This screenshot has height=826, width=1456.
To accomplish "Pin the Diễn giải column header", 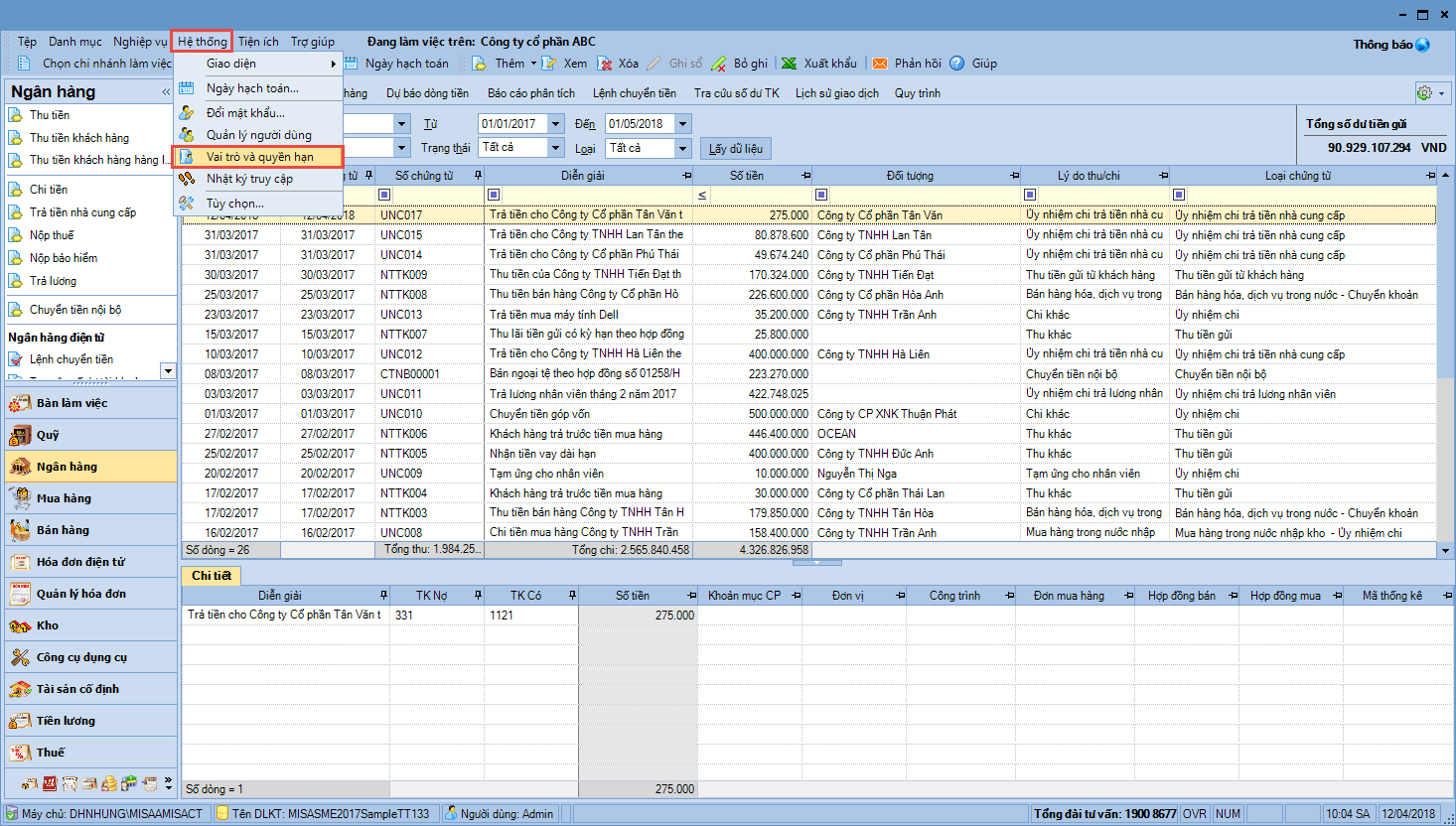I will coord(686,176).
